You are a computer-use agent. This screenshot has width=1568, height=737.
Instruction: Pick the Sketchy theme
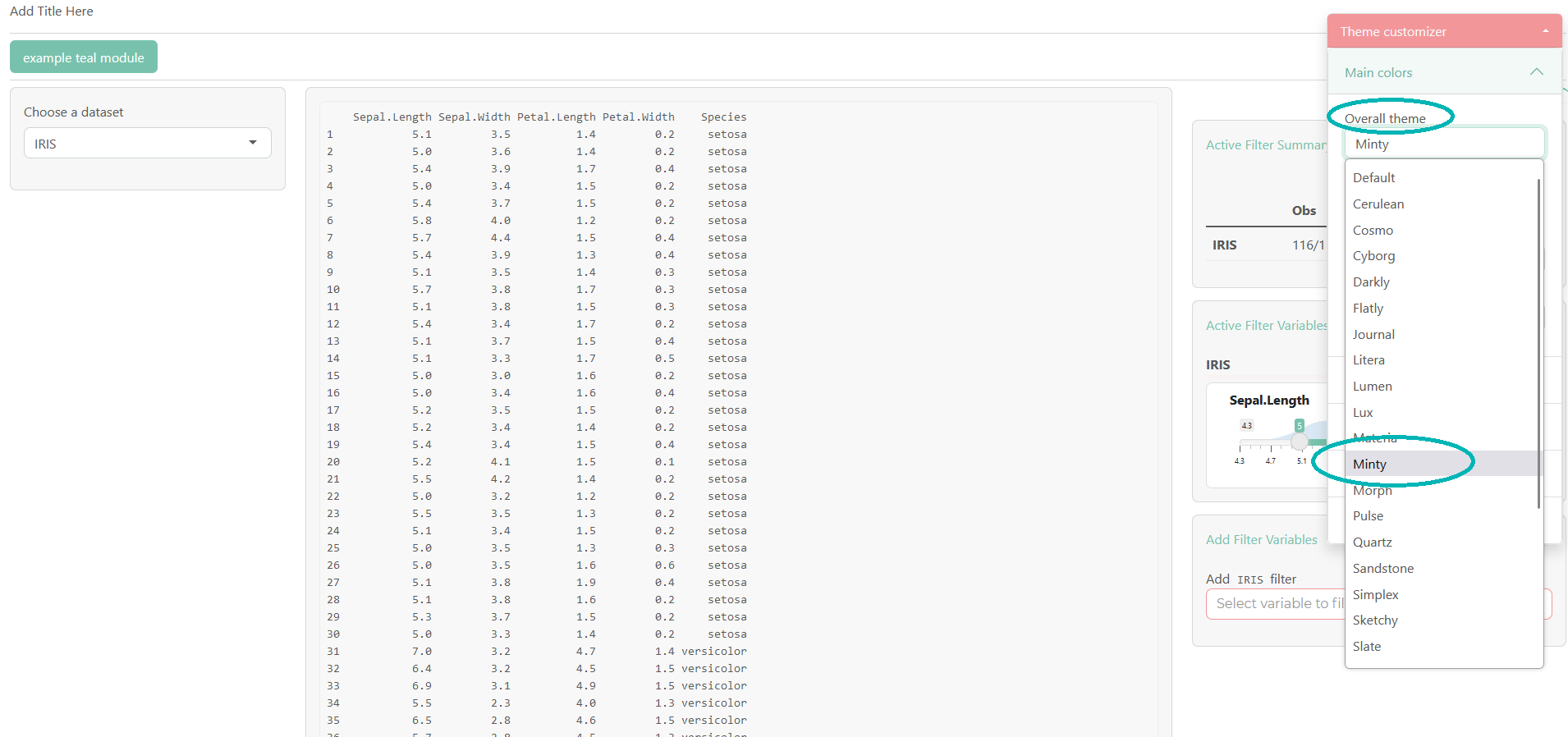pyautogui.click(x=1375, y=620)
